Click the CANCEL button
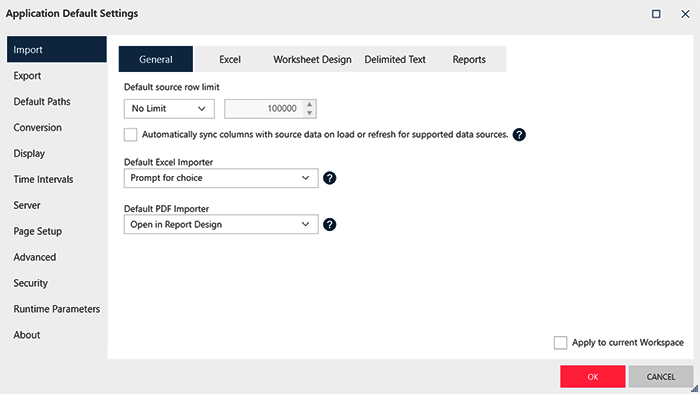 click(x=661, y=377)
